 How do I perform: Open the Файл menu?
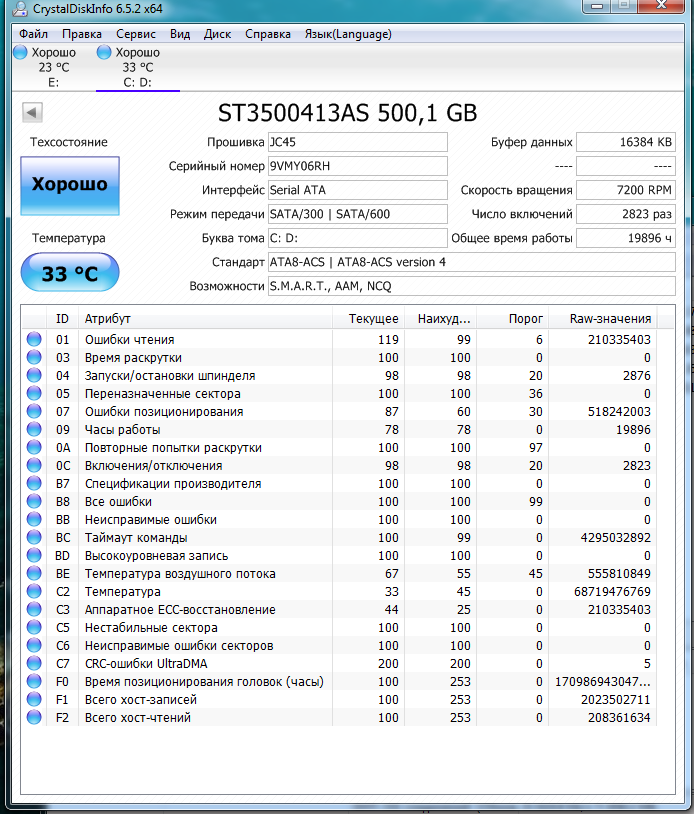point(33,34)
